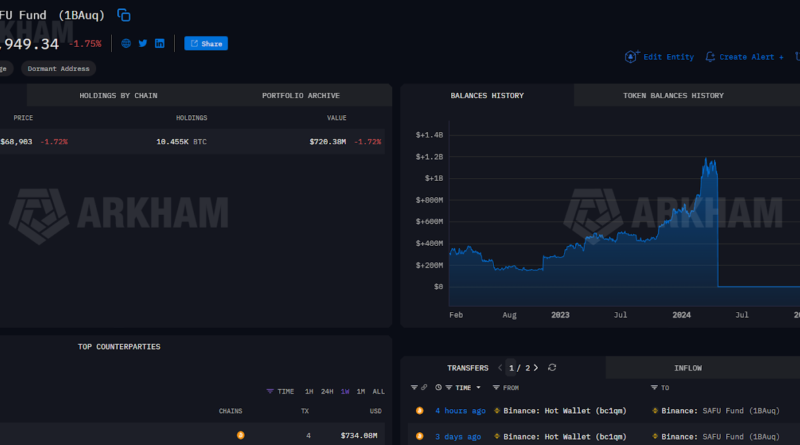Open Binance Hot Wallet sender, 4 hours ago row
Screen dimensions: 800x445
(565, 411)
